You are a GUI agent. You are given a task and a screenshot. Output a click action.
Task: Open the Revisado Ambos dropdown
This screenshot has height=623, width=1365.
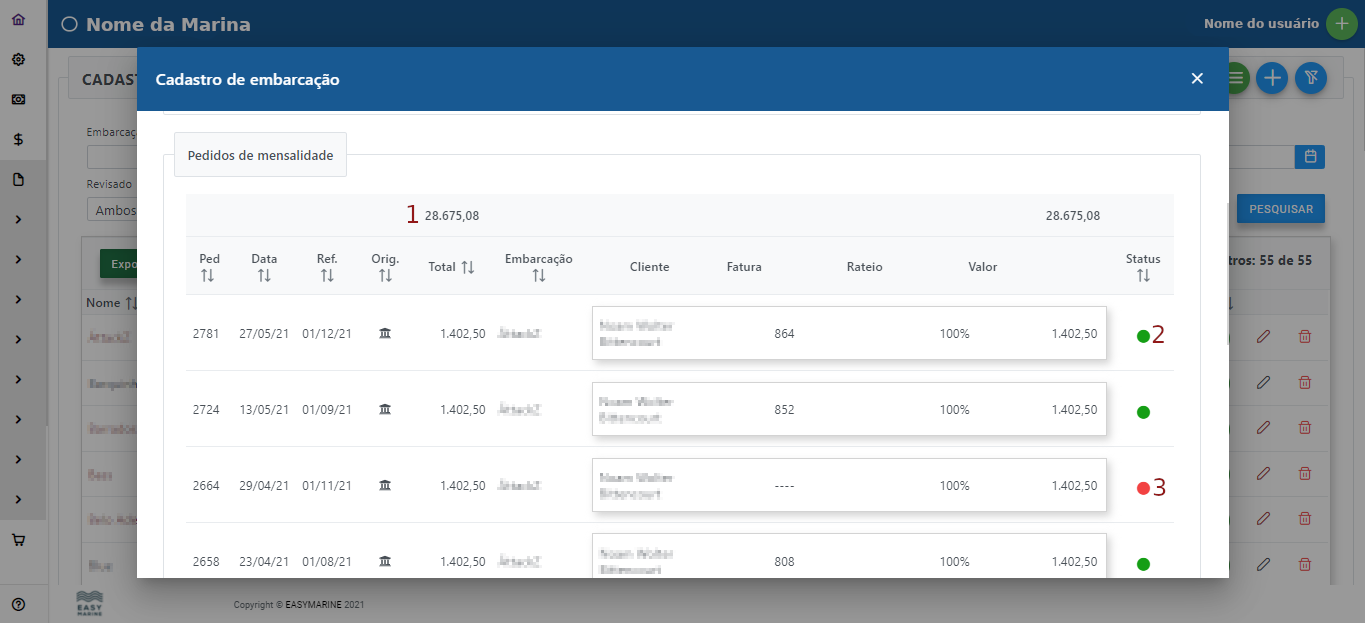[x=112, y=210]
